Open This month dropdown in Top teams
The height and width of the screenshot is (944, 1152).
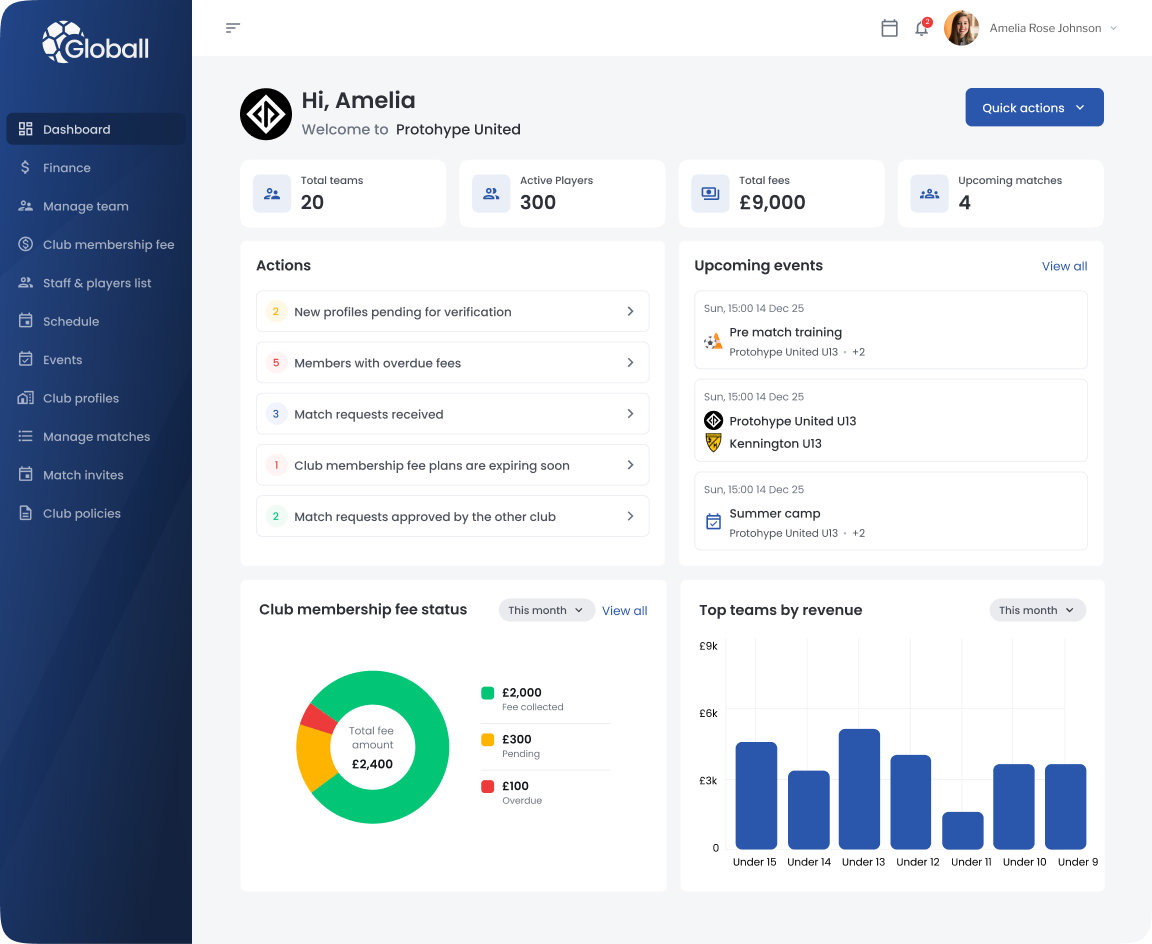point(1037,610)
